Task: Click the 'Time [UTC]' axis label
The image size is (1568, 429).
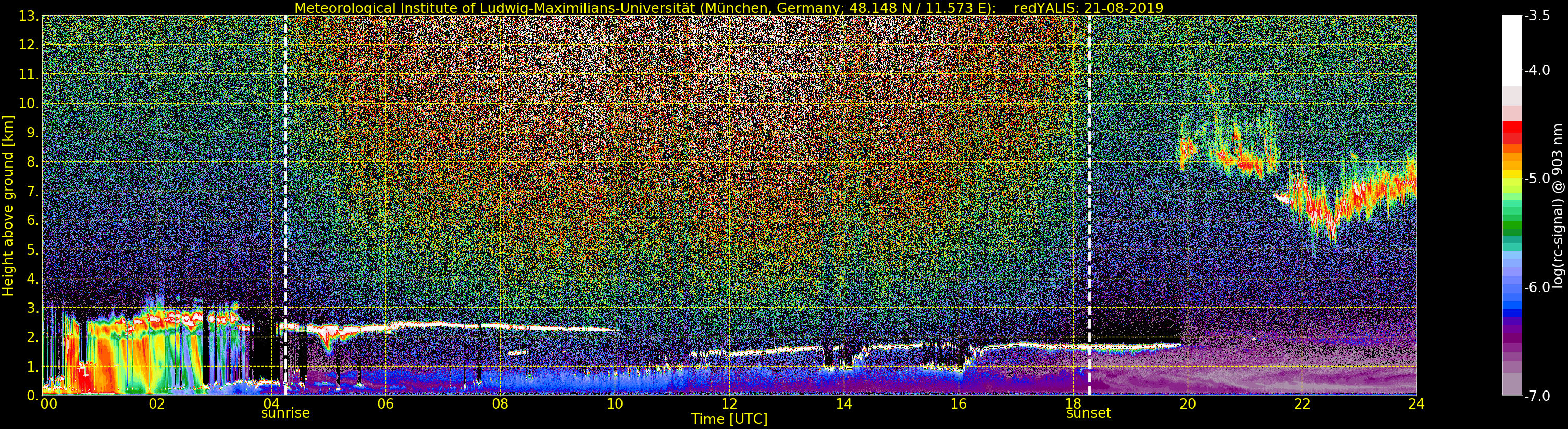Action: tap(729, 419)
